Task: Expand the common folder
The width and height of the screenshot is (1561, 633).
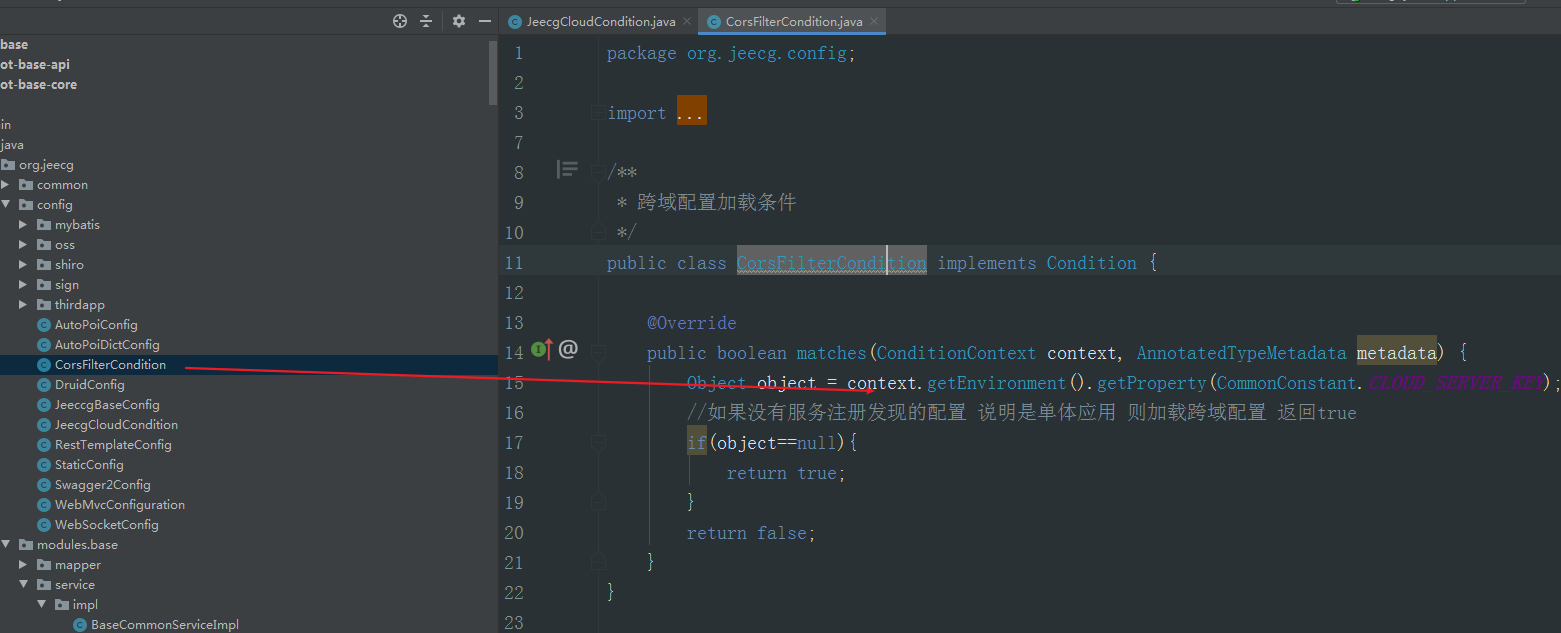Action: [5, 185]
